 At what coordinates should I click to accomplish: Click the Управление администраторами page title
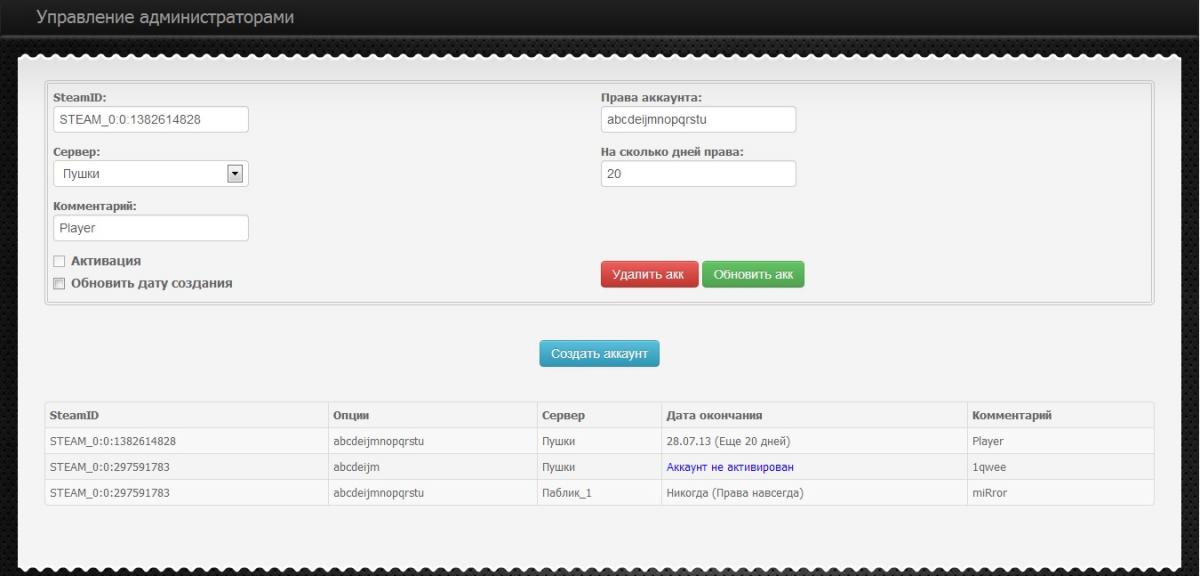click(x=165, y=18)
